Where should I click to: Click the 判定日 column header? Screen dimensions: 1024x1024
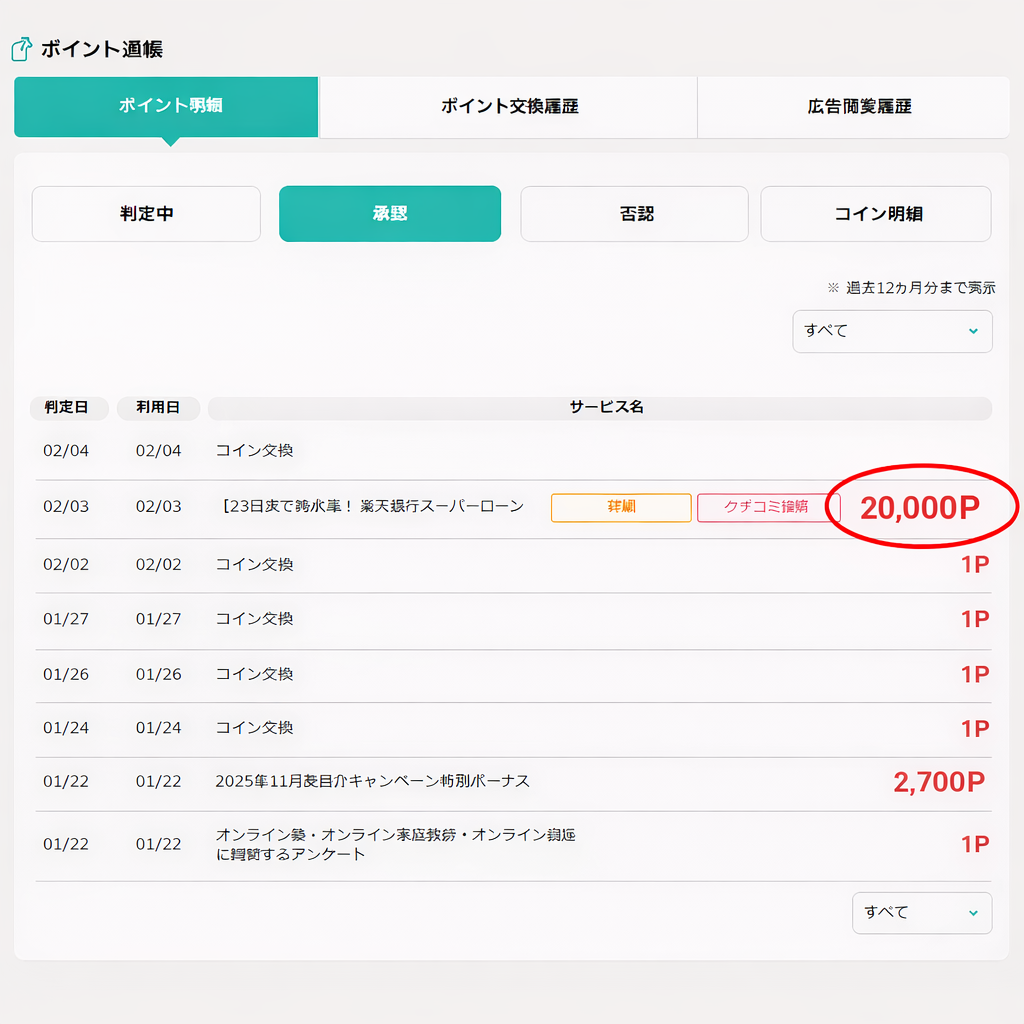point(68,408)
